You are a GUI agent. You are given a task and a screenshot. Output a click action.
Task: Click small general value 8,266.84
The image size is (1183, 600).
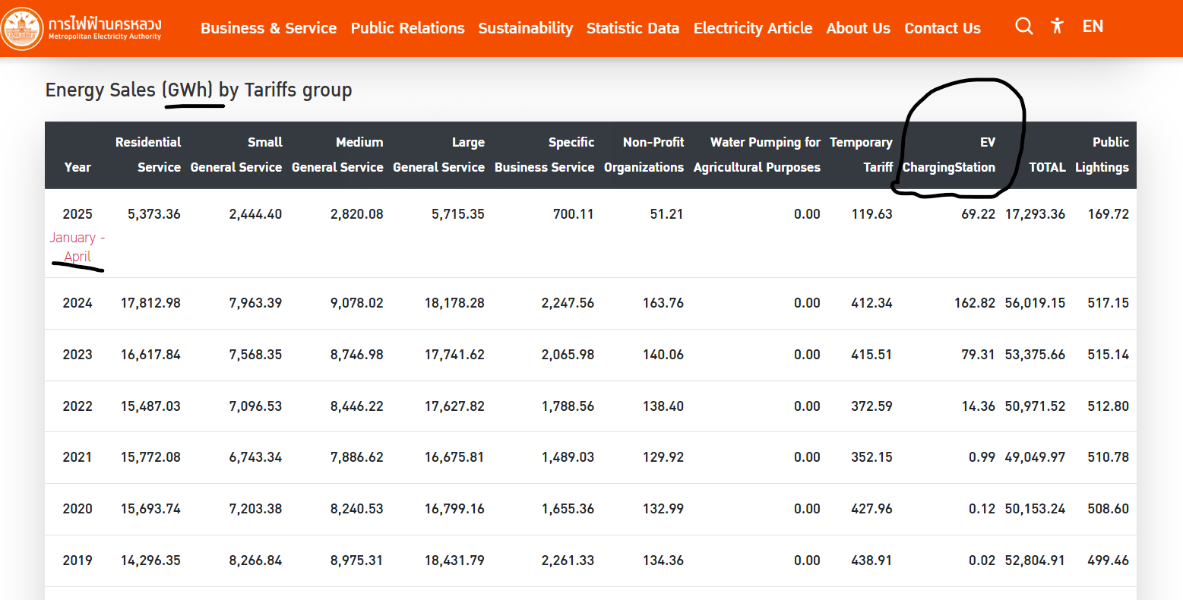pyautogui.click(x=256, y=560)
